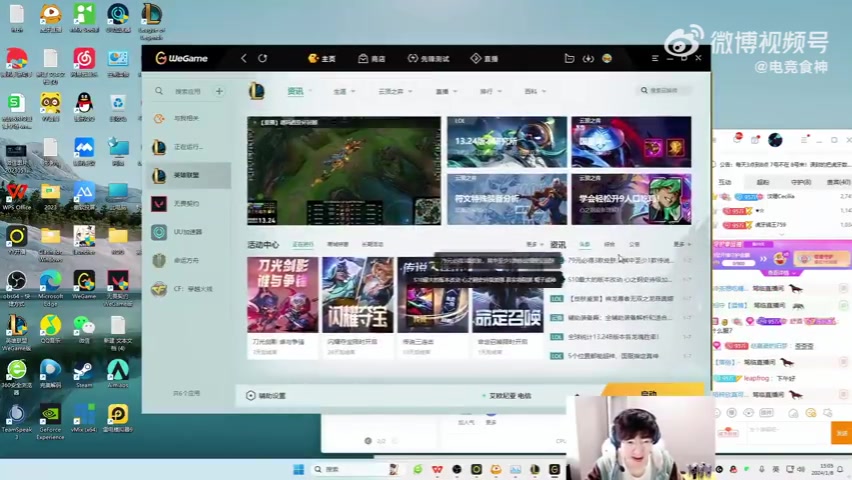Expand 更多 at the news list right
This screenshot has width=852, height=480.
pos(682,245)
